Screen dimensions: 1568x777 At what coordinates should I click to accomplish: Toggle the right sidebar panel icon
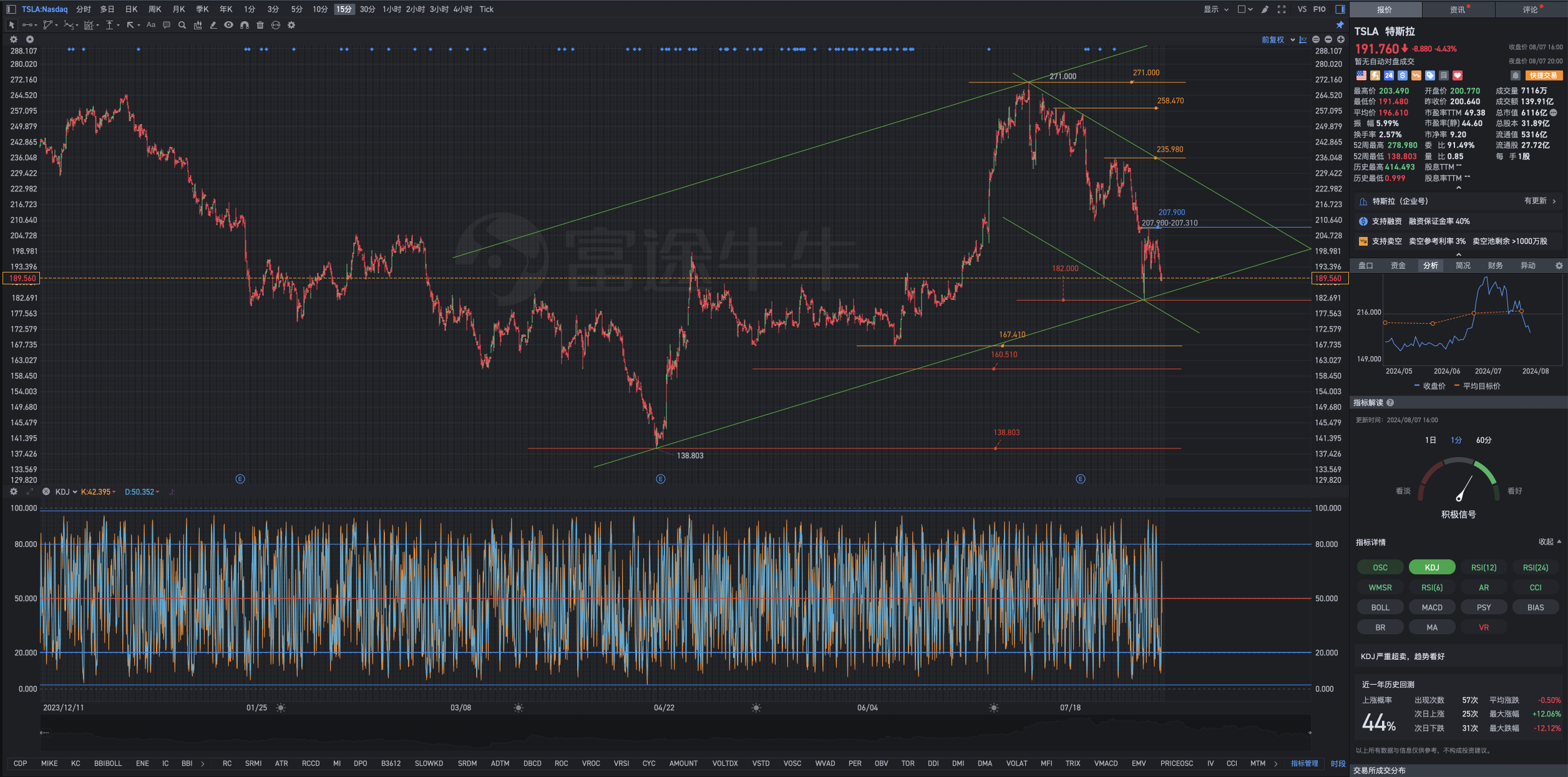[x=1340, y=9]
